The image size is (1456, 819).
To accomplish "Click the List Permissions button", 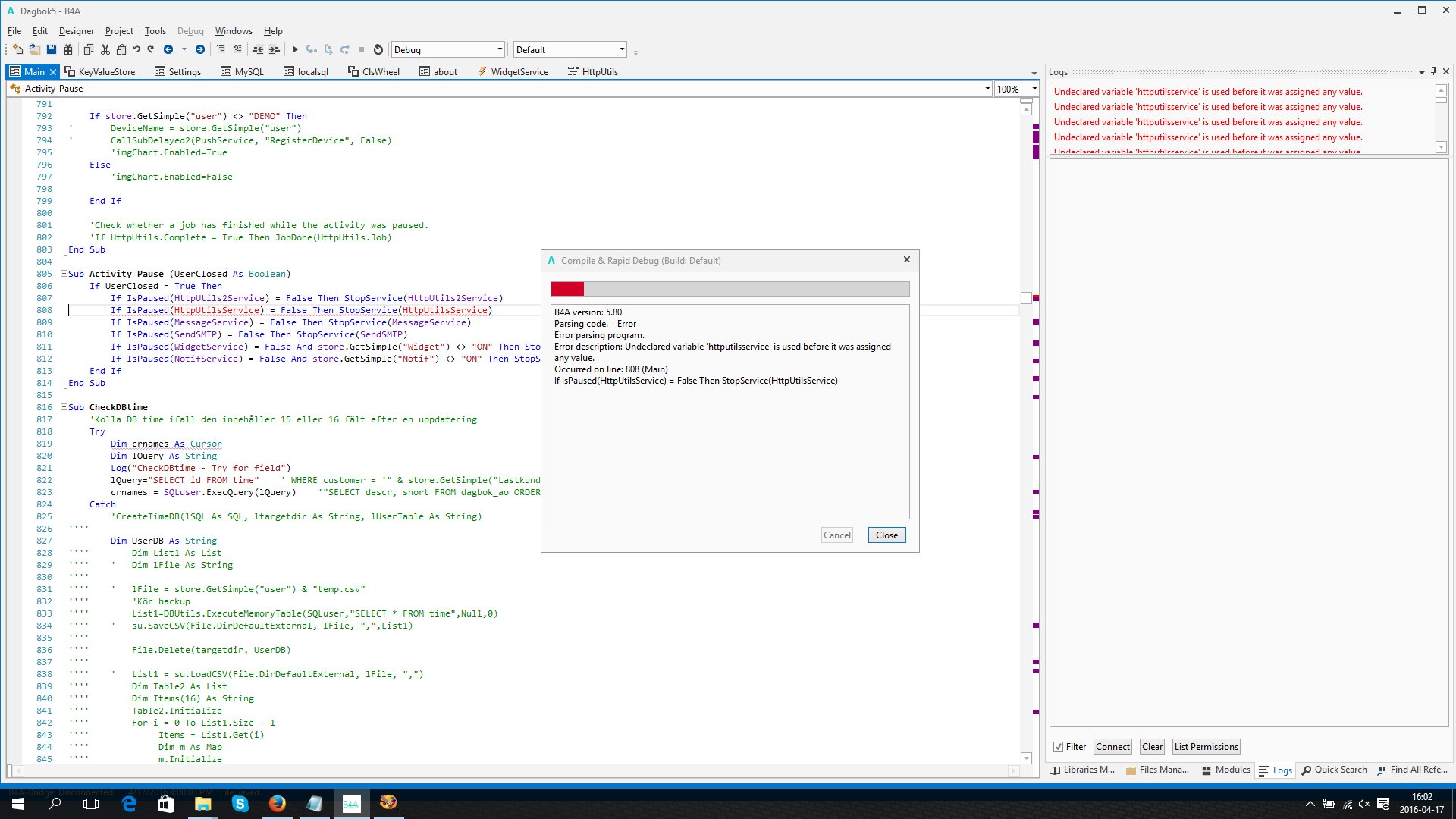I will (x=1206, y=747).
